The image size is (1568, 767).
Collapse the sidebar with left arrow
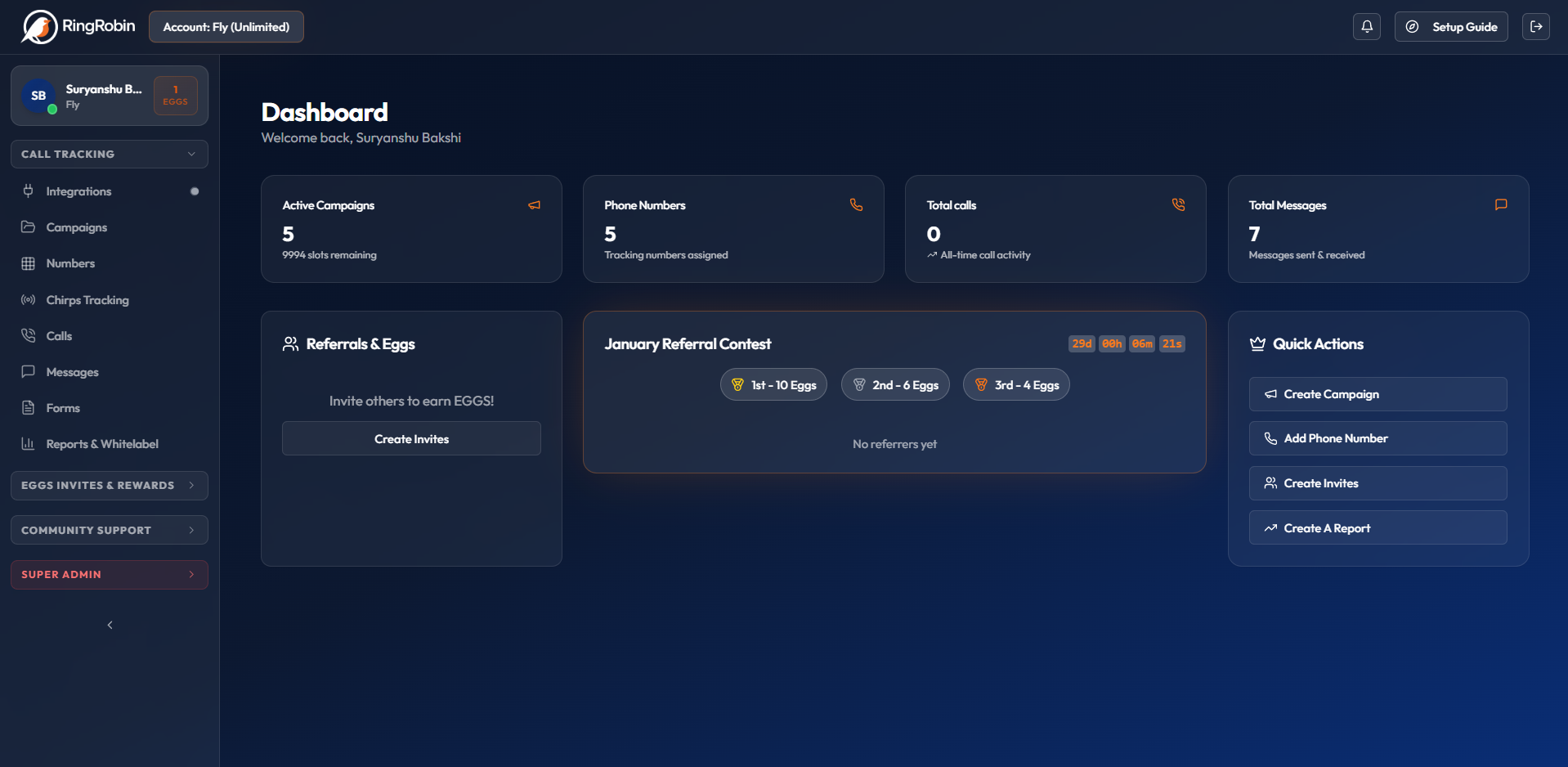pyautogui.click(x=110, y=626)
